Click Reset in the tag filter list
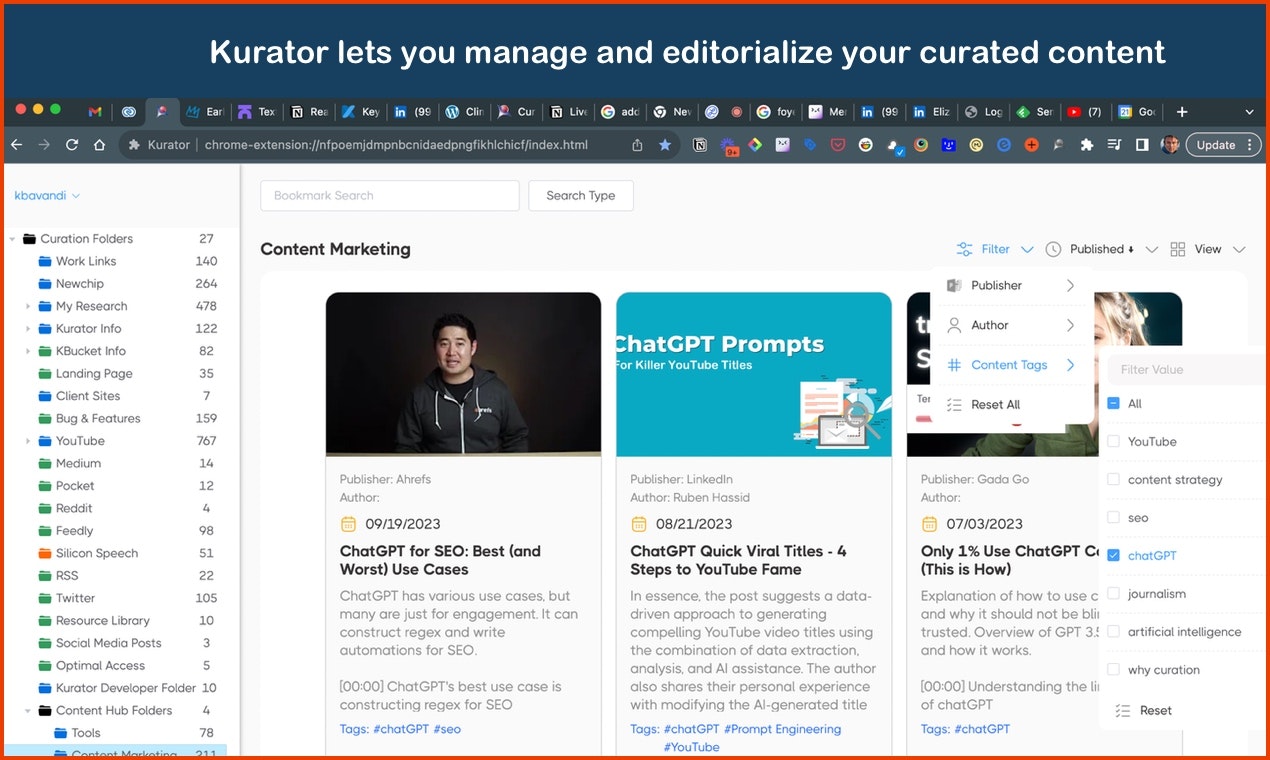The height and width of the screenshot is (760, 1270). [1156, 710]
